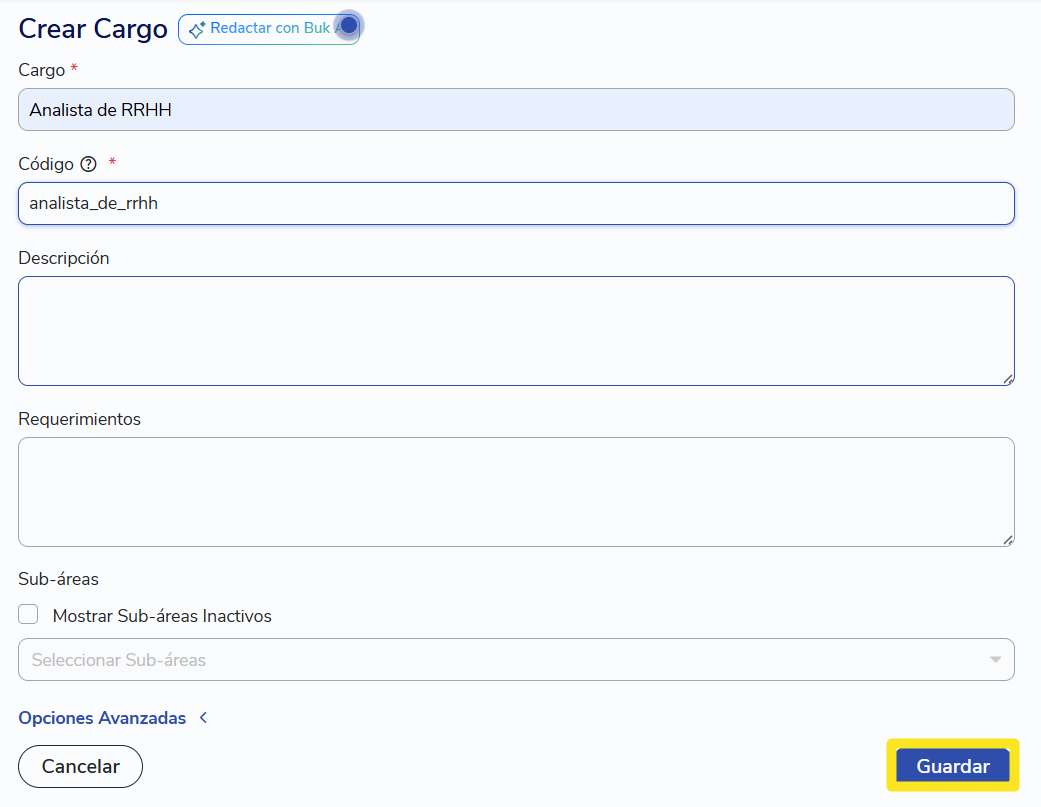
Task: Expand Opciones Avanzadas with the chevron
Action: (204, 717)
